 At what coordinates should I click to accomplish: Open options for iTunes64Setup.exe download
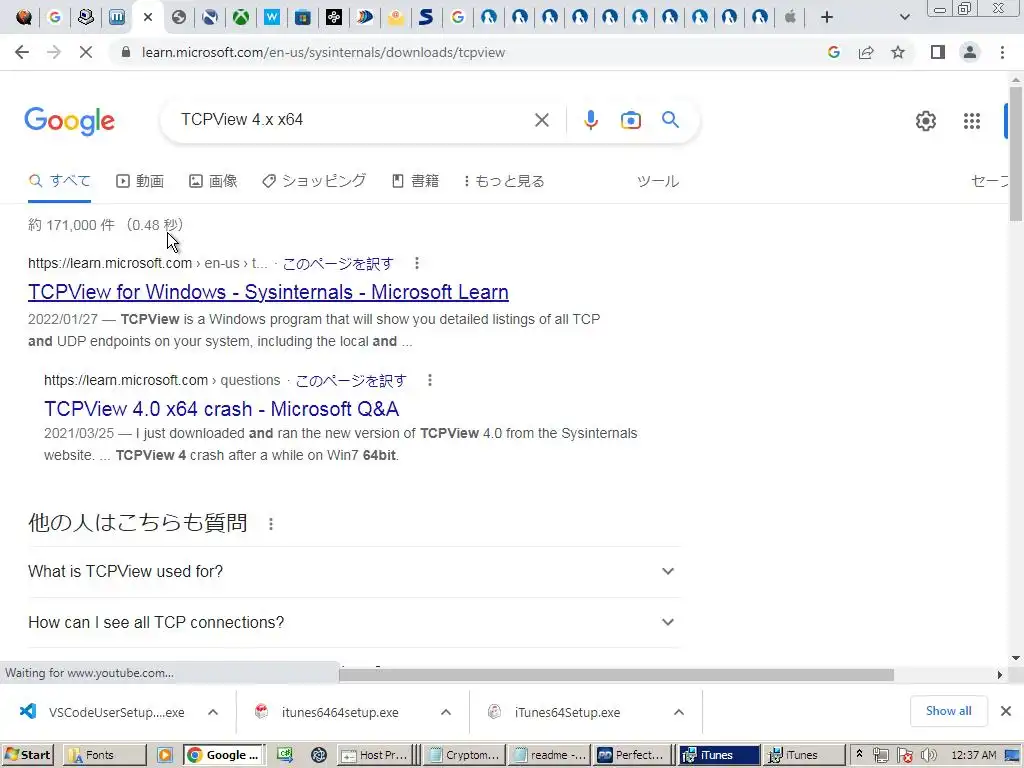click(x=679, y=712)
